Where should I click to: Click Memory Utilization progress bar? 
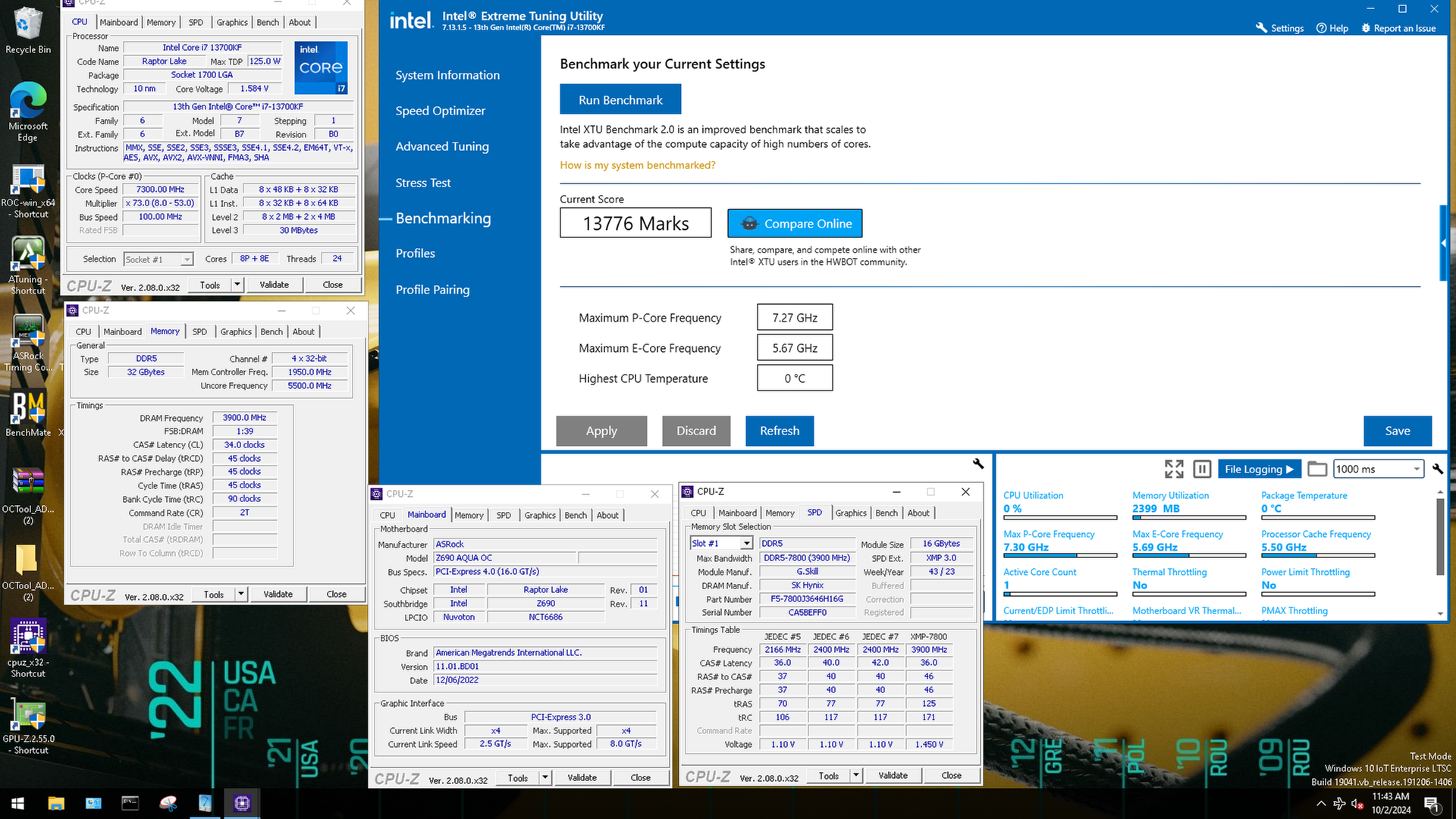coord(1189,518)
